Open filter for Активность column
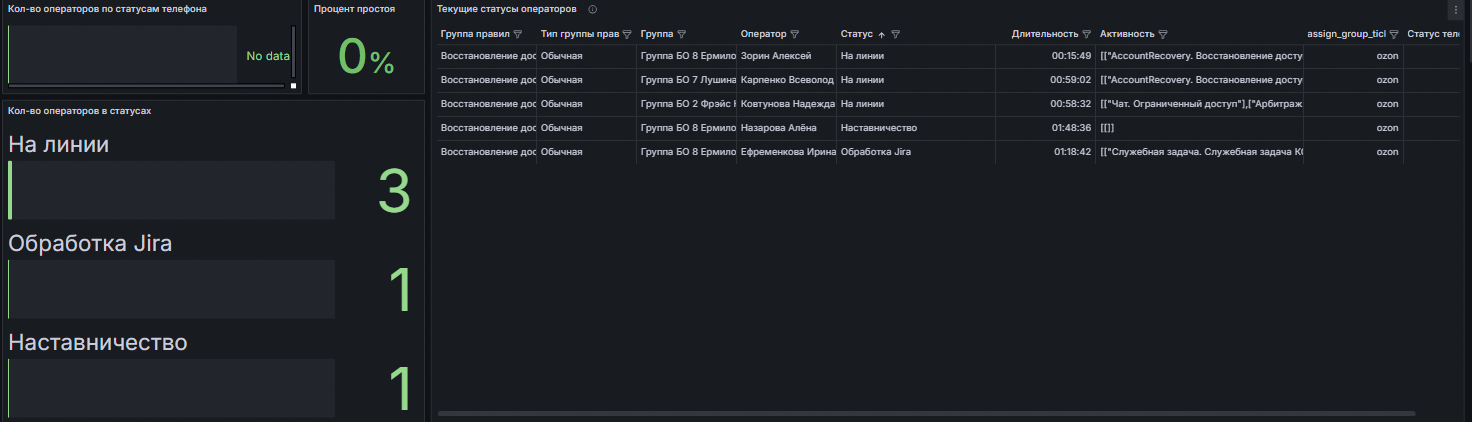The image size is (1472, 422). pos(1163,34)
